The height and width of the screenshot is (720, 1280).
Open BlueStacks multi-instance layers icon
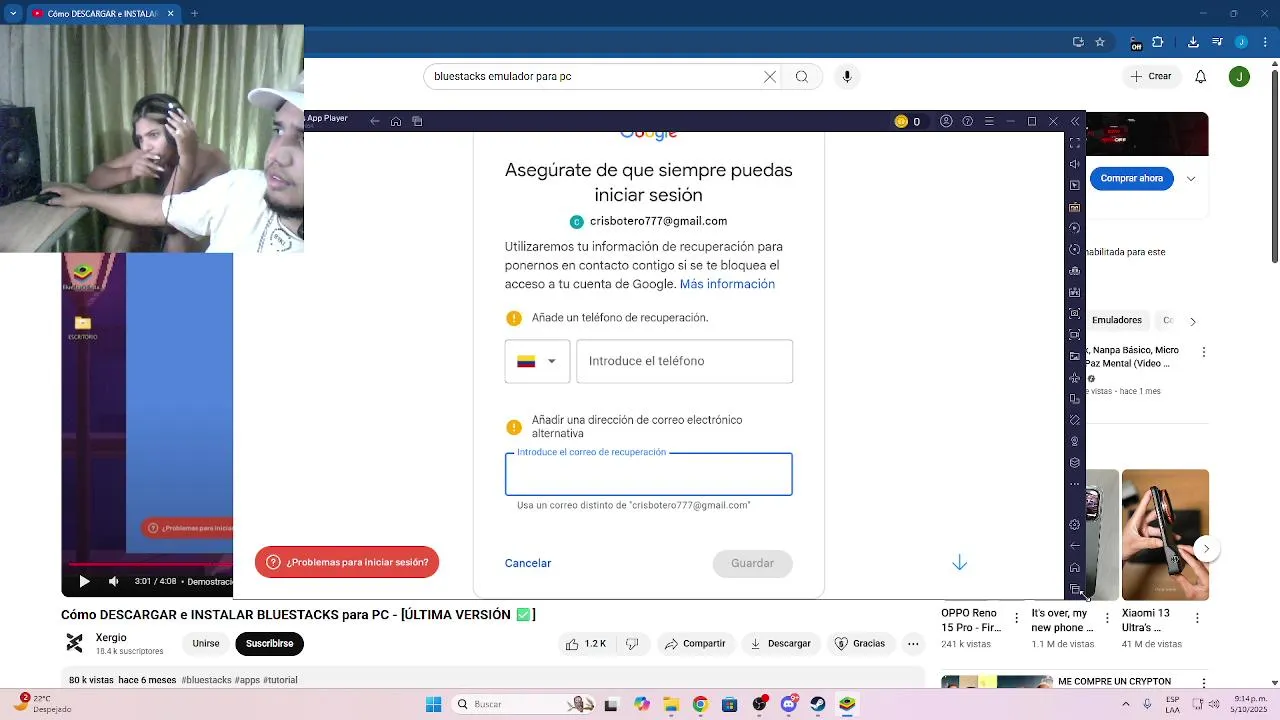[x=1075, y=463]
